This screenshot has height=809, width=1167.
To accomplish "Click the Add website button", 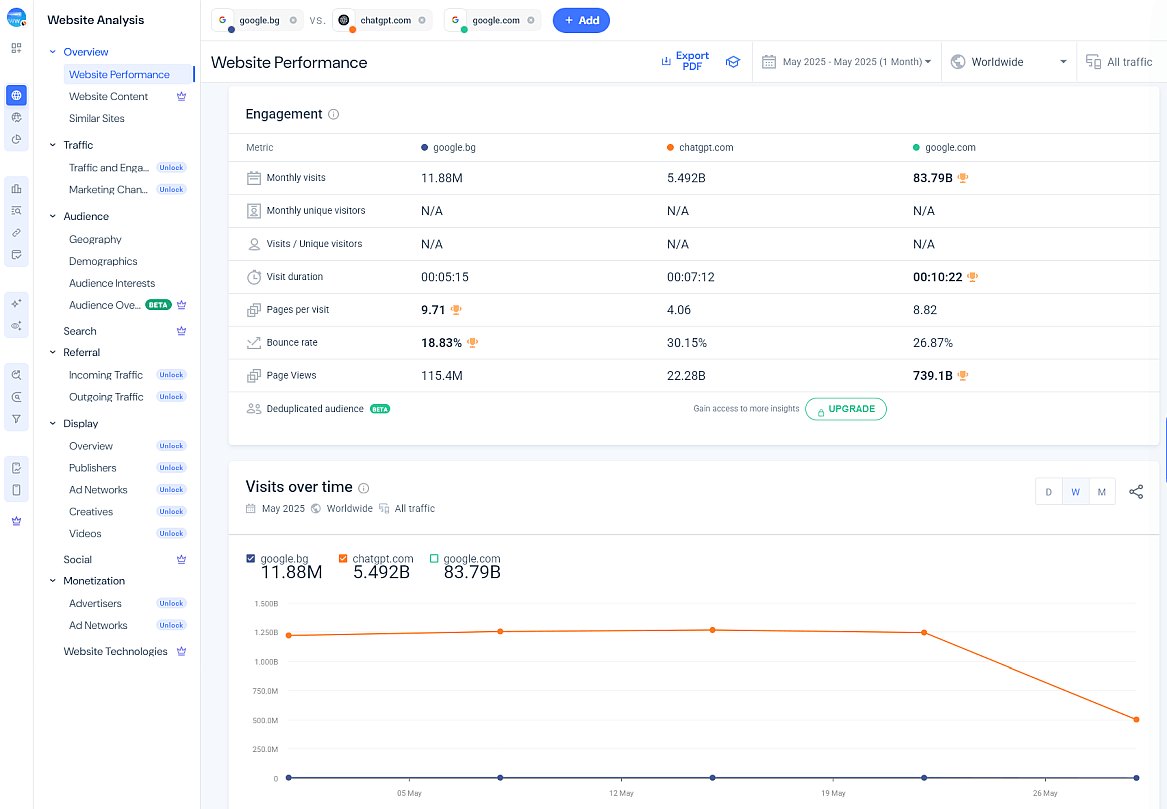I will (581, 20).
